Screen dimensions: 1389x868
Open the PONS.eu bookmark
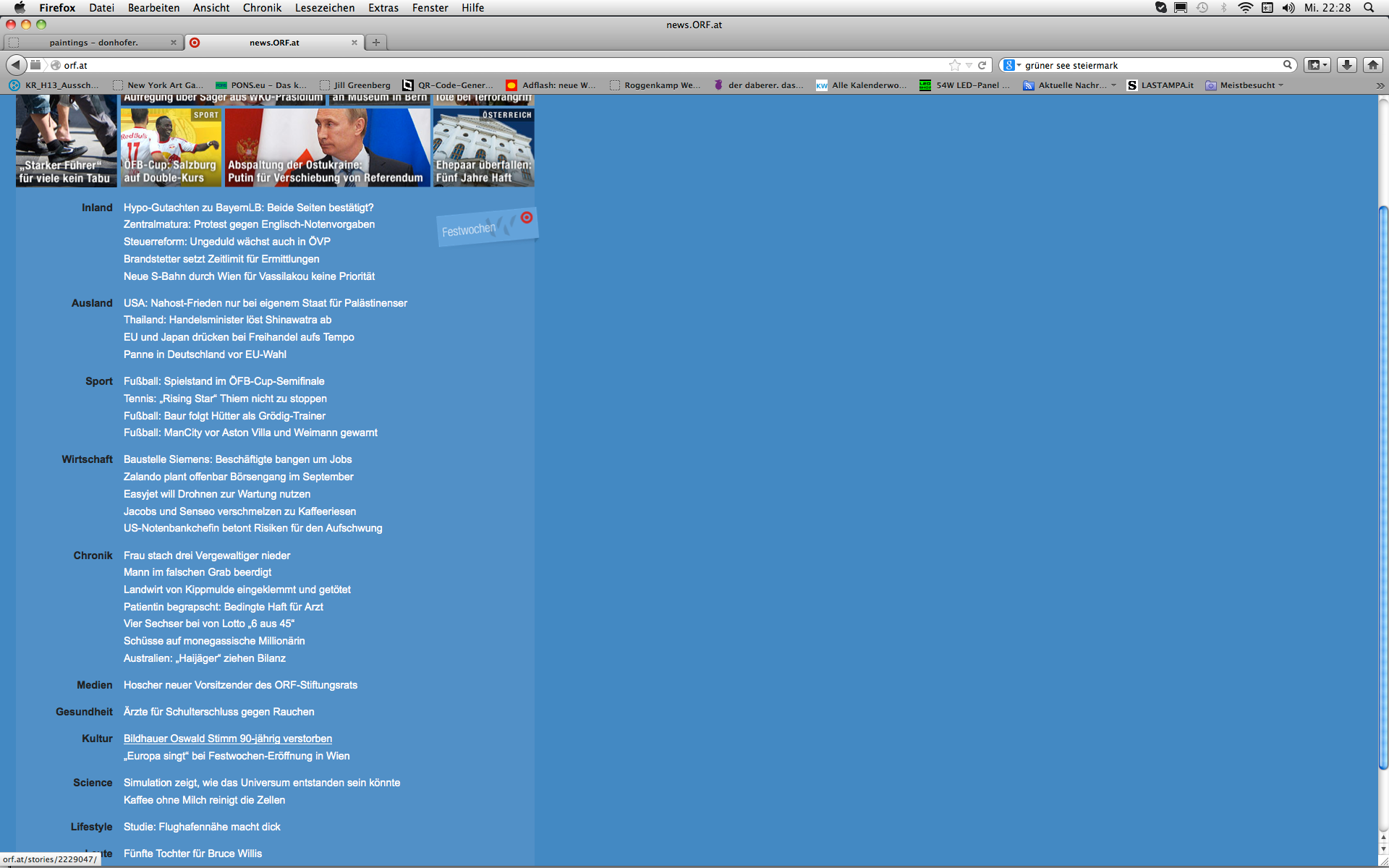pyautogui.click(x=261, y=85)
